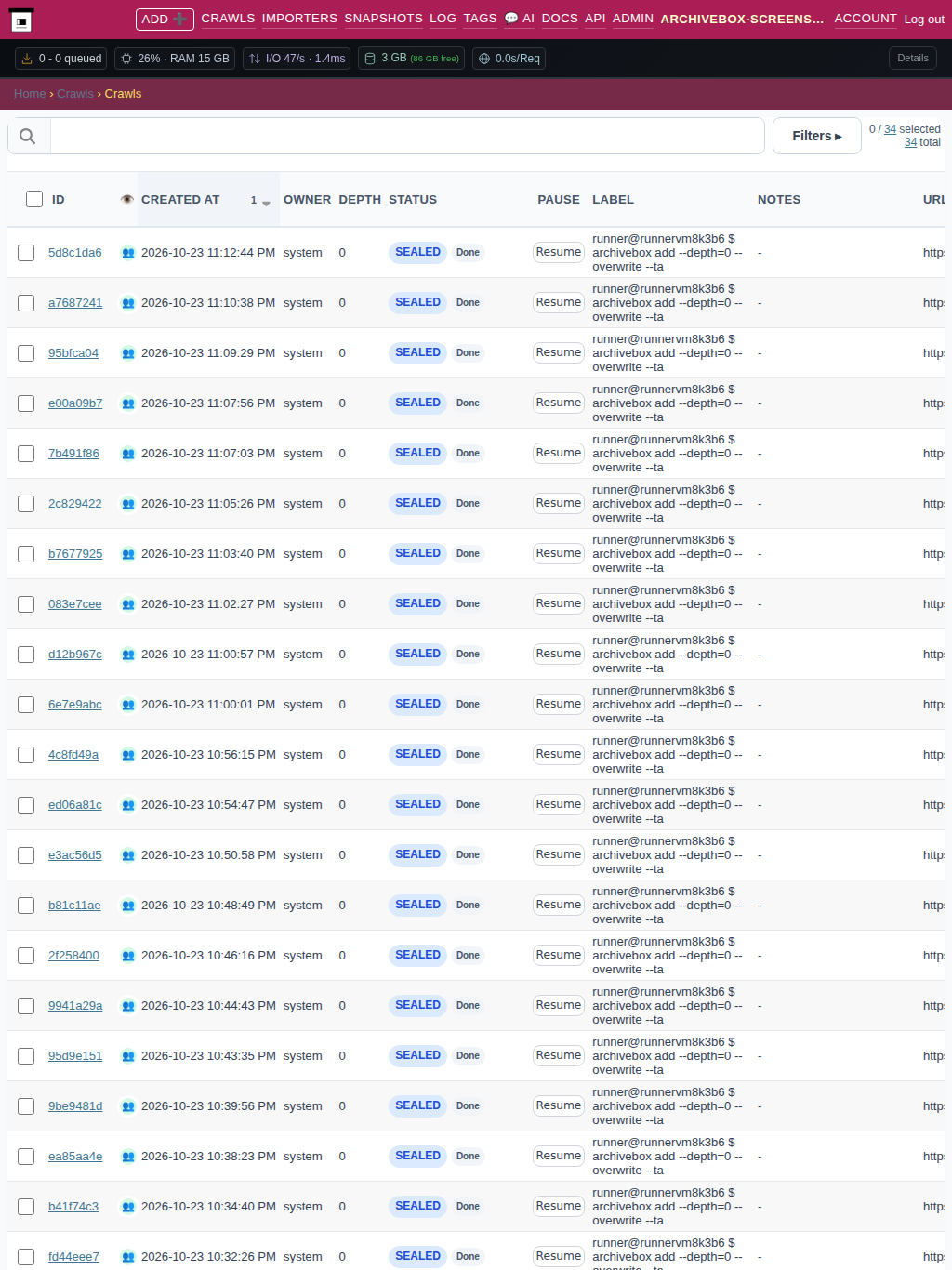Click the I/O arrows icon in the status bar
Viewport: 952px width, 1270px height.
pos(255,59)
